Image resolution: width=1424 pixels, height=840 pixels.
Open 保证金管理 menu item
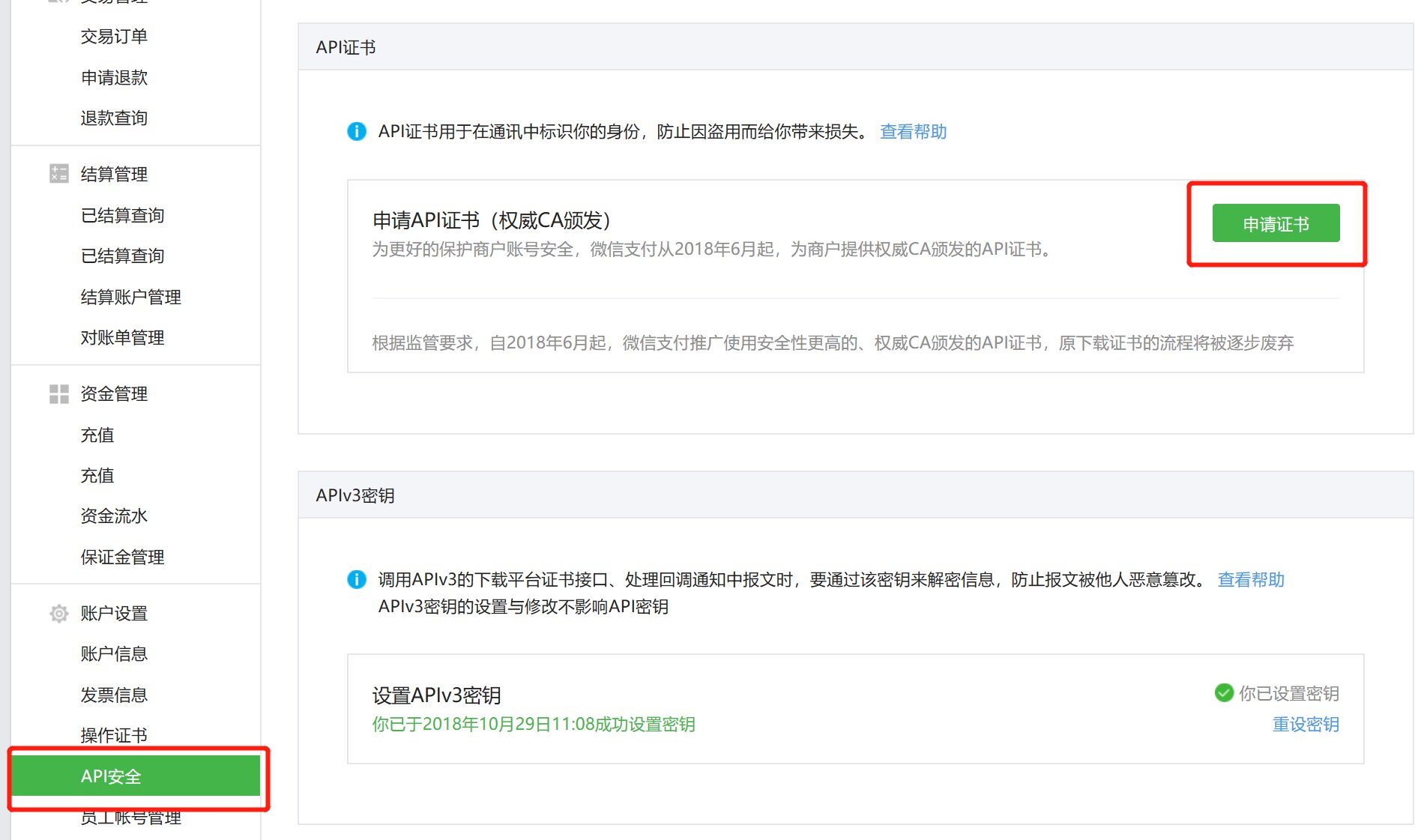click(122, 557)
